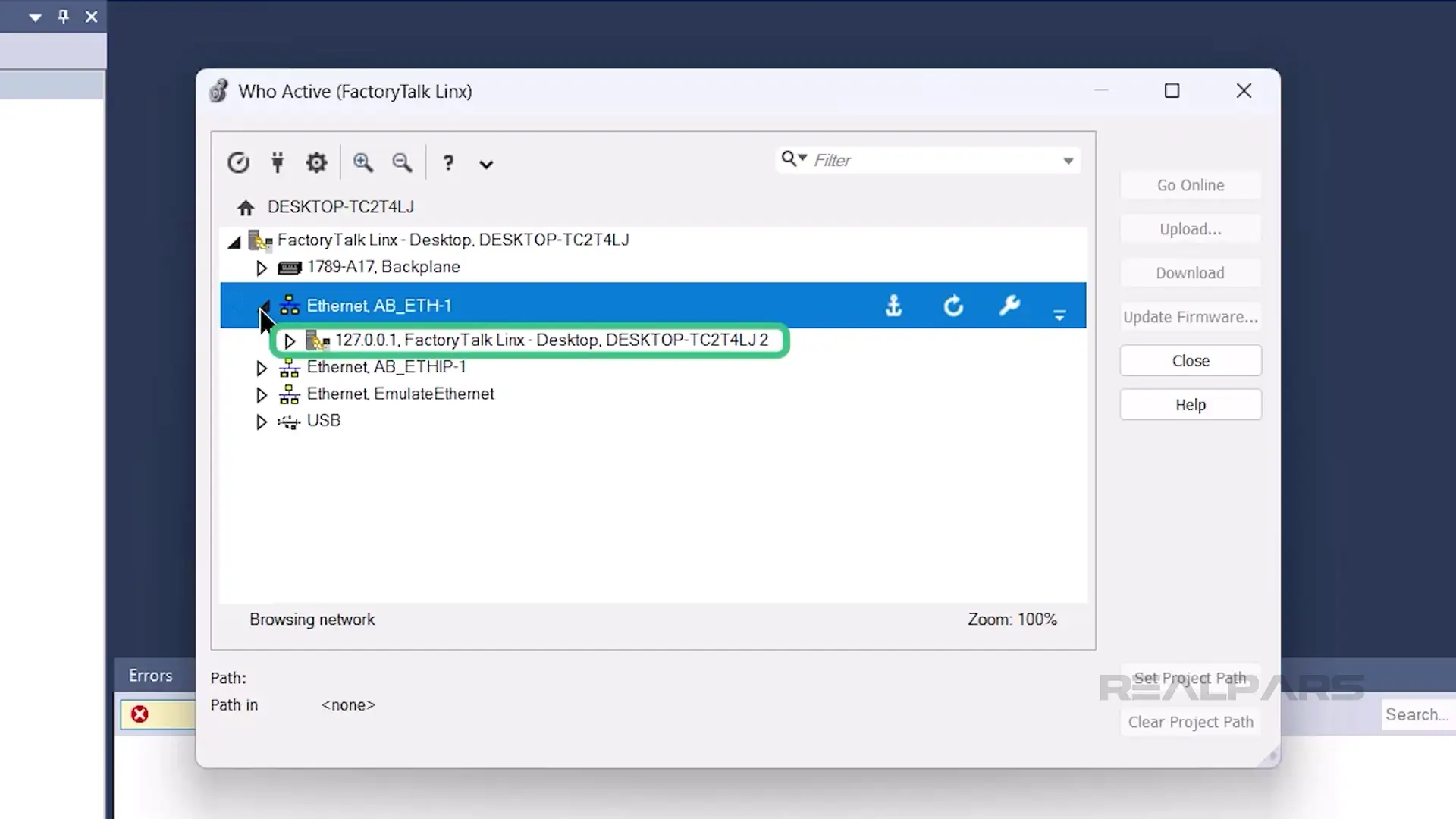The height and width of the screenshot is (819, 1456).
Task: Close the background side panel
Action: pos(91,16)
